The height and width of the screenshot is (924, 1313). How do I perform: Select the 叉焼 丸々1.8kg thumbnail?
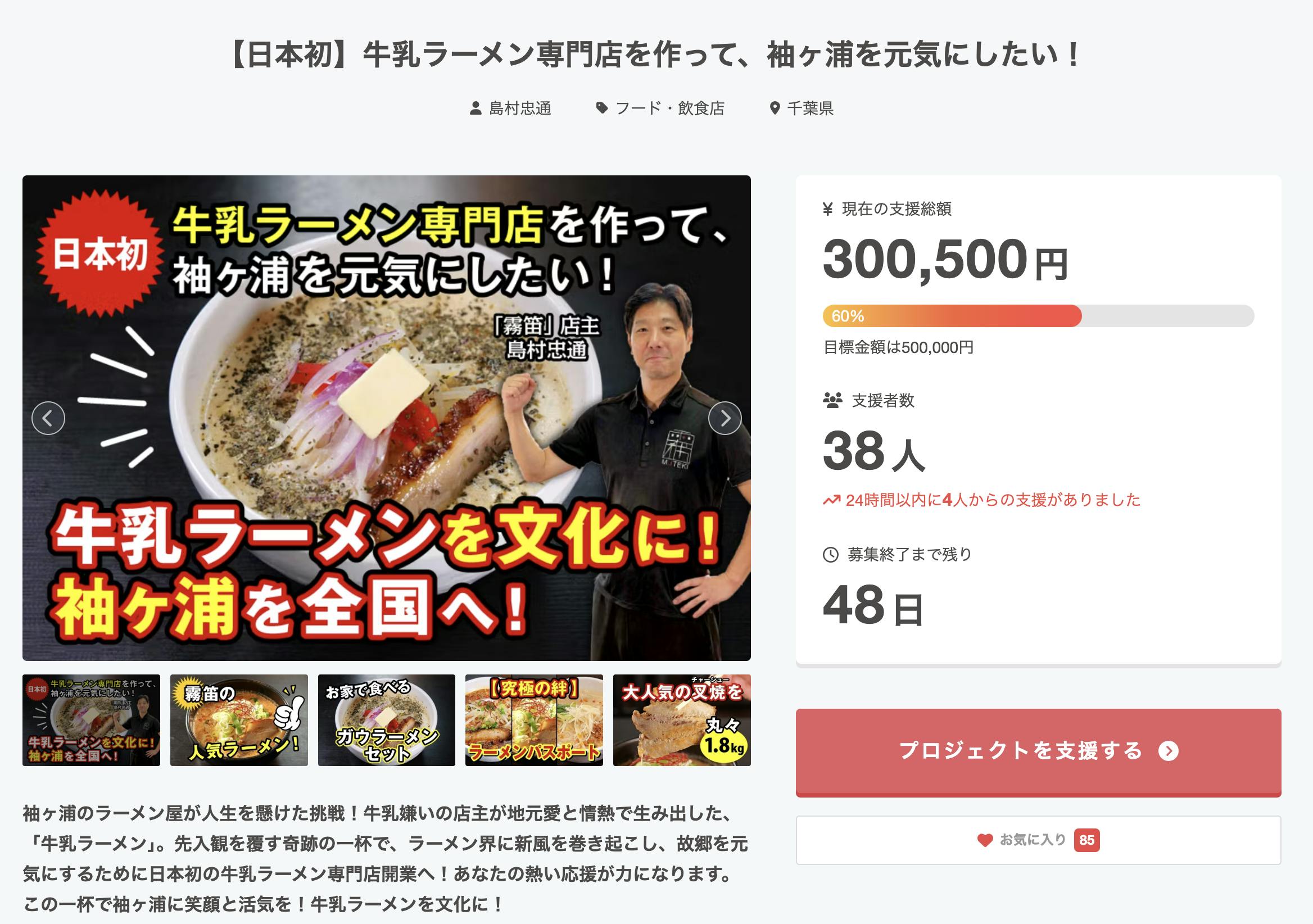682,720
